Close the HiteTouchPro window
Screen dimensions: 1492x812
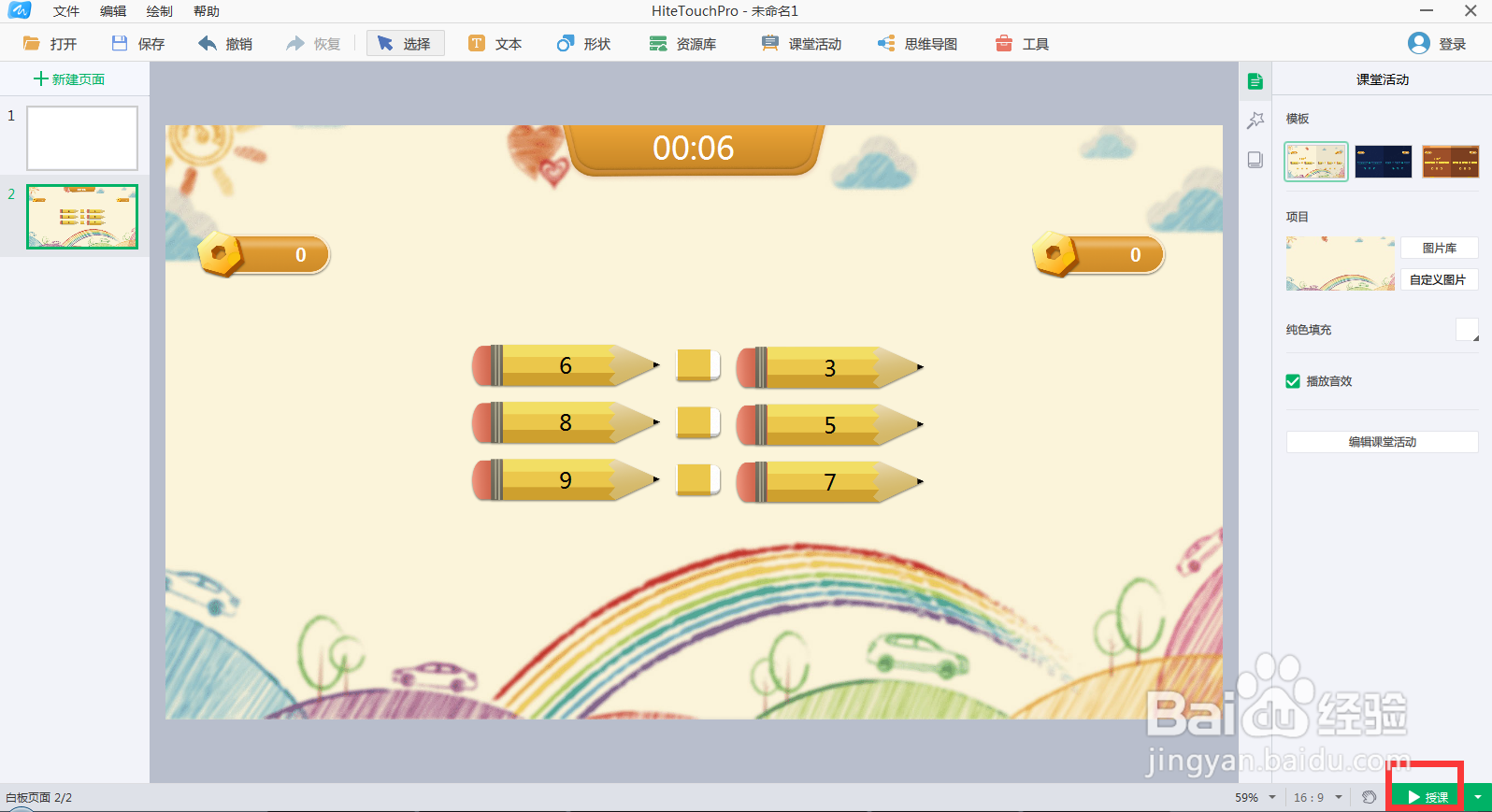tap(1470, 11)
